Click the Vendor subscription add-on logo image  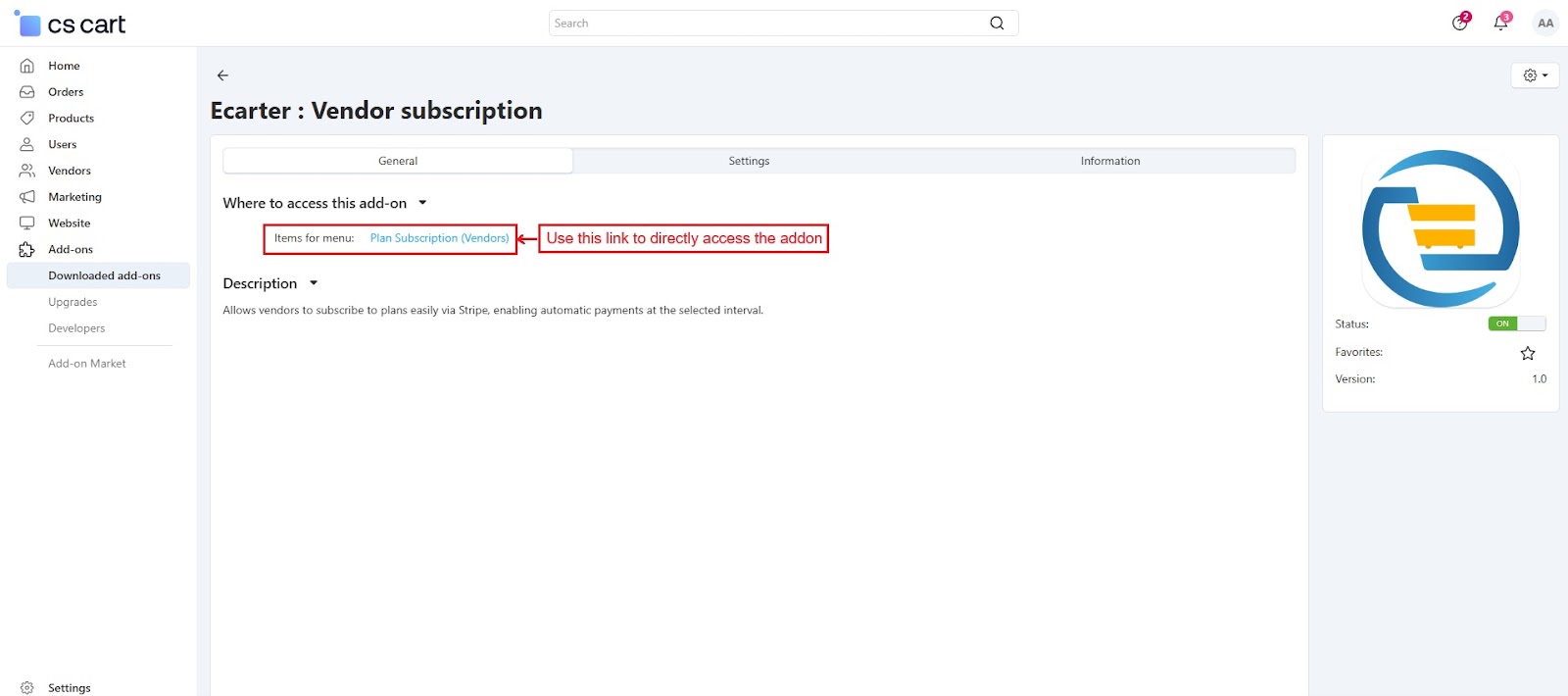point(1441,228)
